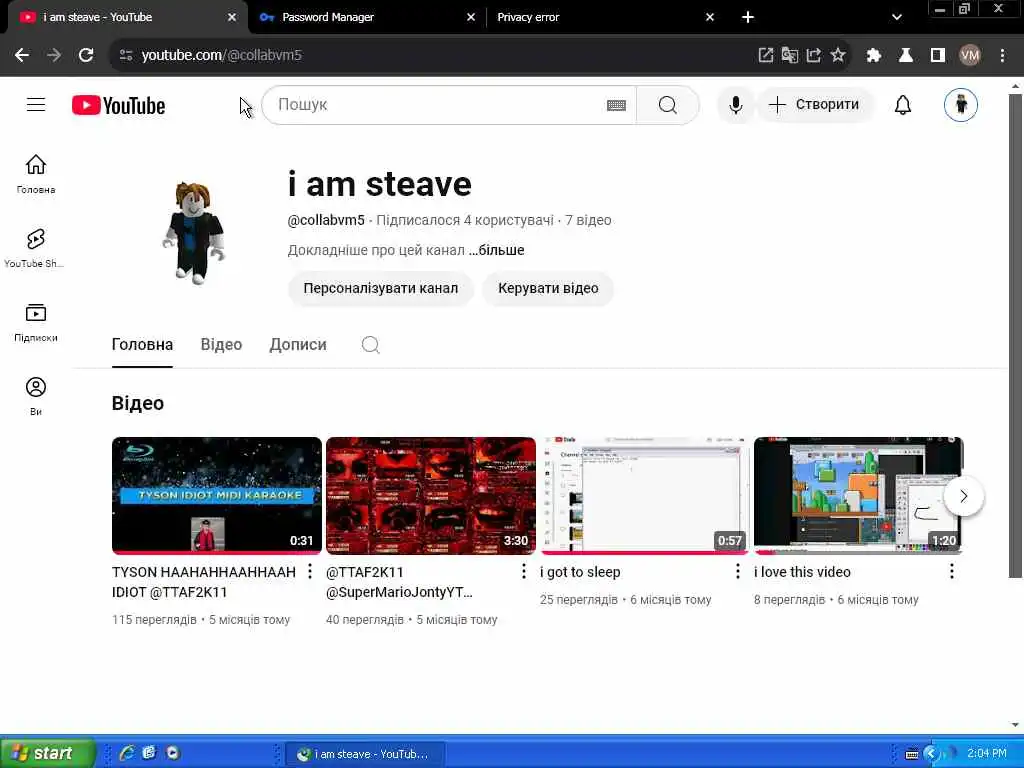Open the Створити create menu
Image resolution: width=1024 pixels, height=768 pixels.
[815, 104]
